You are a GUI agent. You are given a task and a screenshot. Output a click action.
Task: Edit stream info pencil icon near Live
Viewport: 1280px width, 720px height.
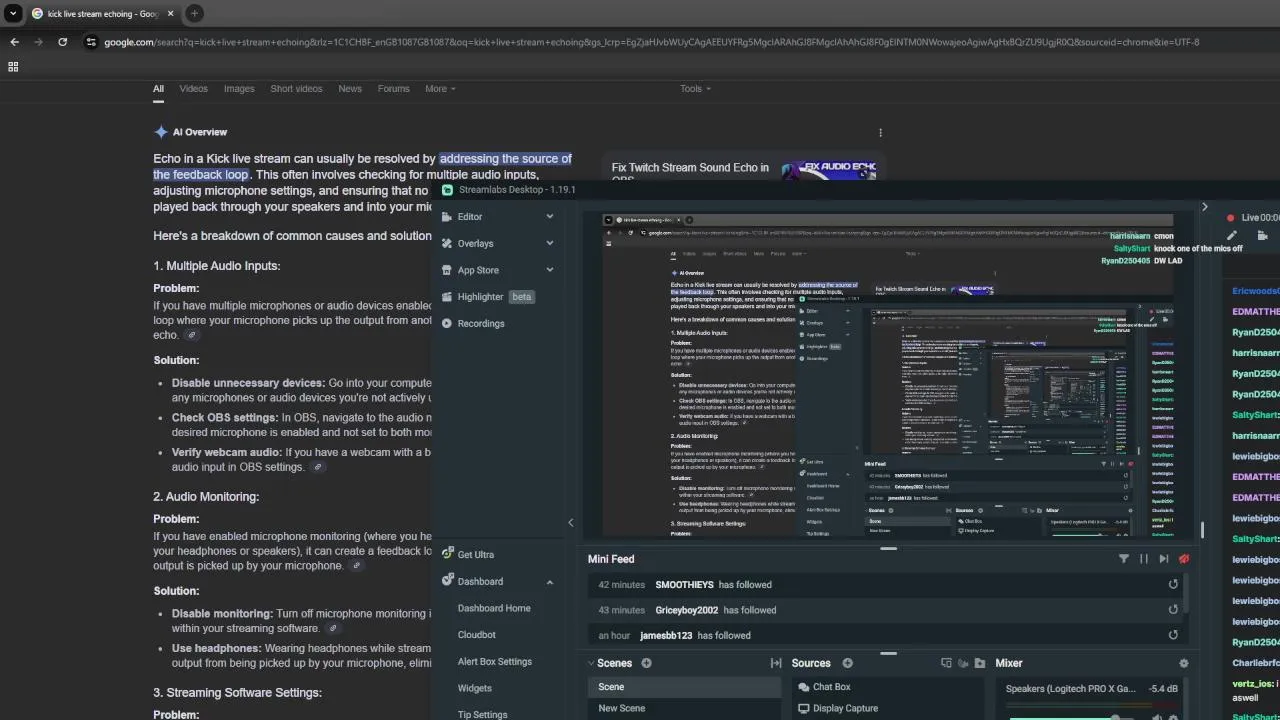[1232, 236]
